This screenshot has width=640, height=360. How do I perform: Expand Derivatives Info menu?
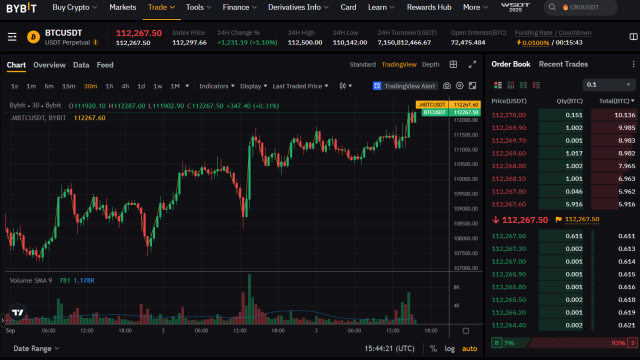click(x=298, y=7)
